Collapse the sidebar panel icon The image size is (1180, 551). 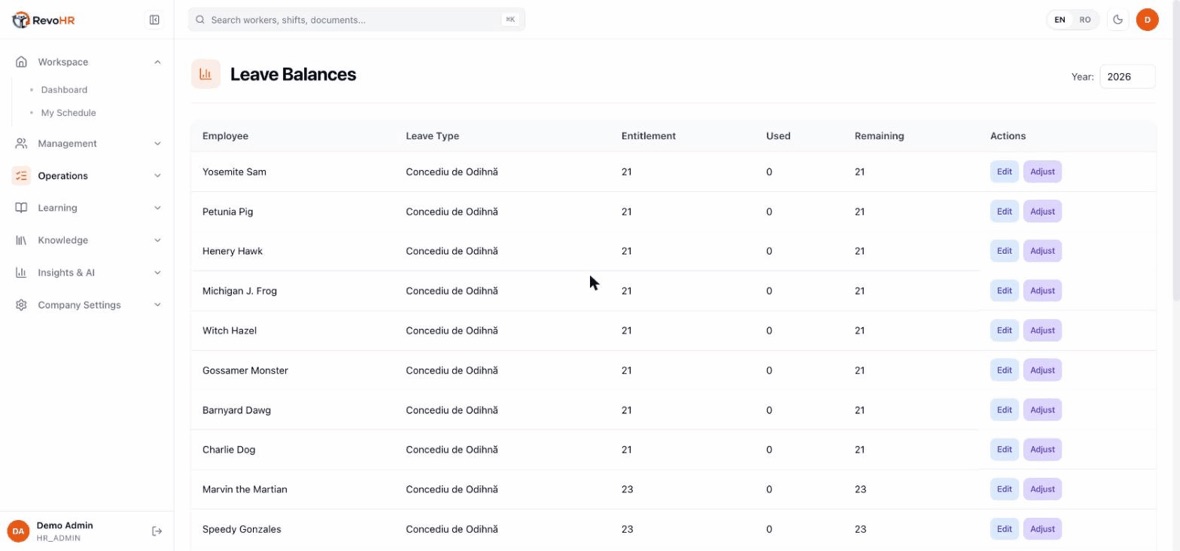[154, 20]
